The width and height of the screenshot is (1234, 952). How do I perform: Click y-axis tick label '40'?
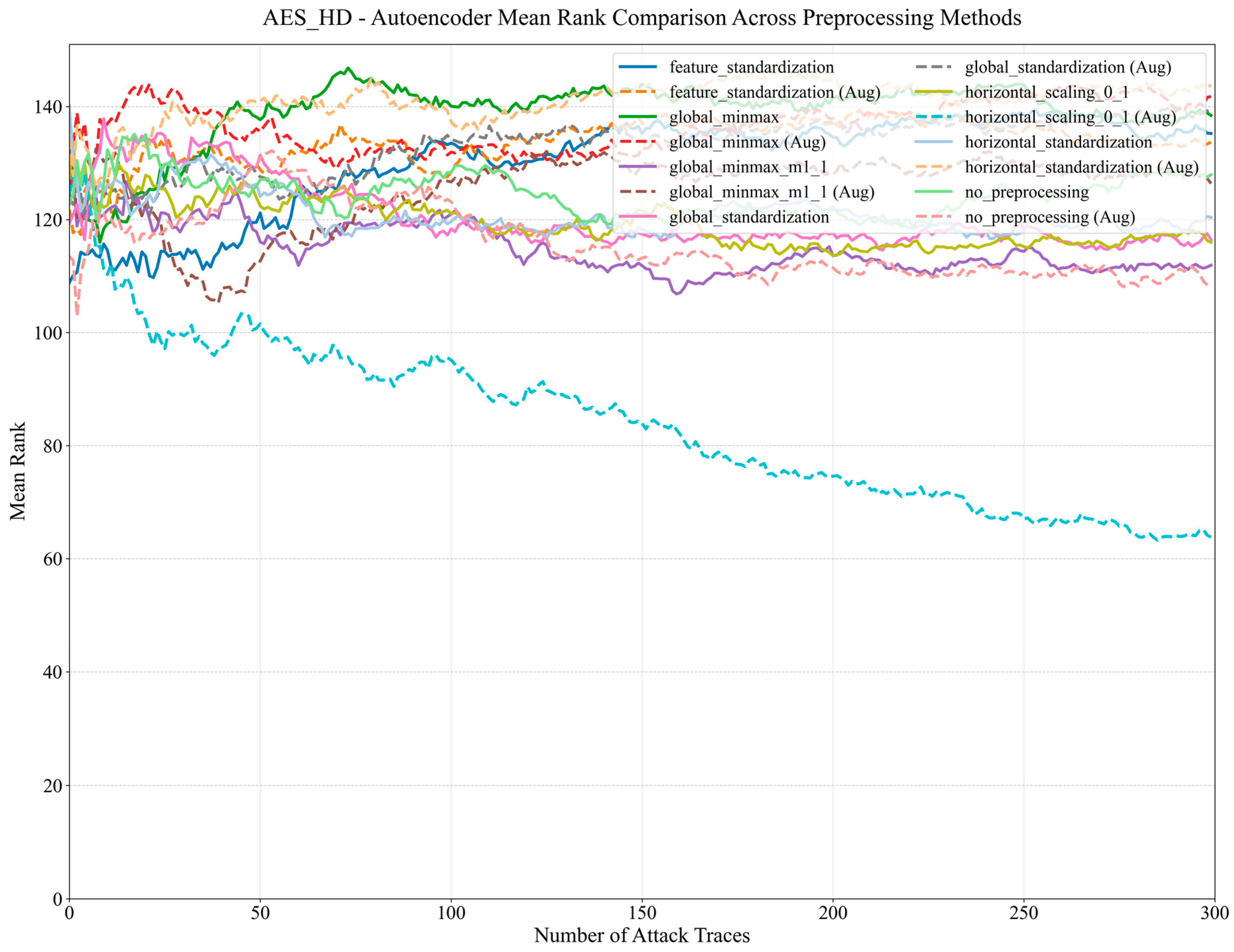pos(53,672)
